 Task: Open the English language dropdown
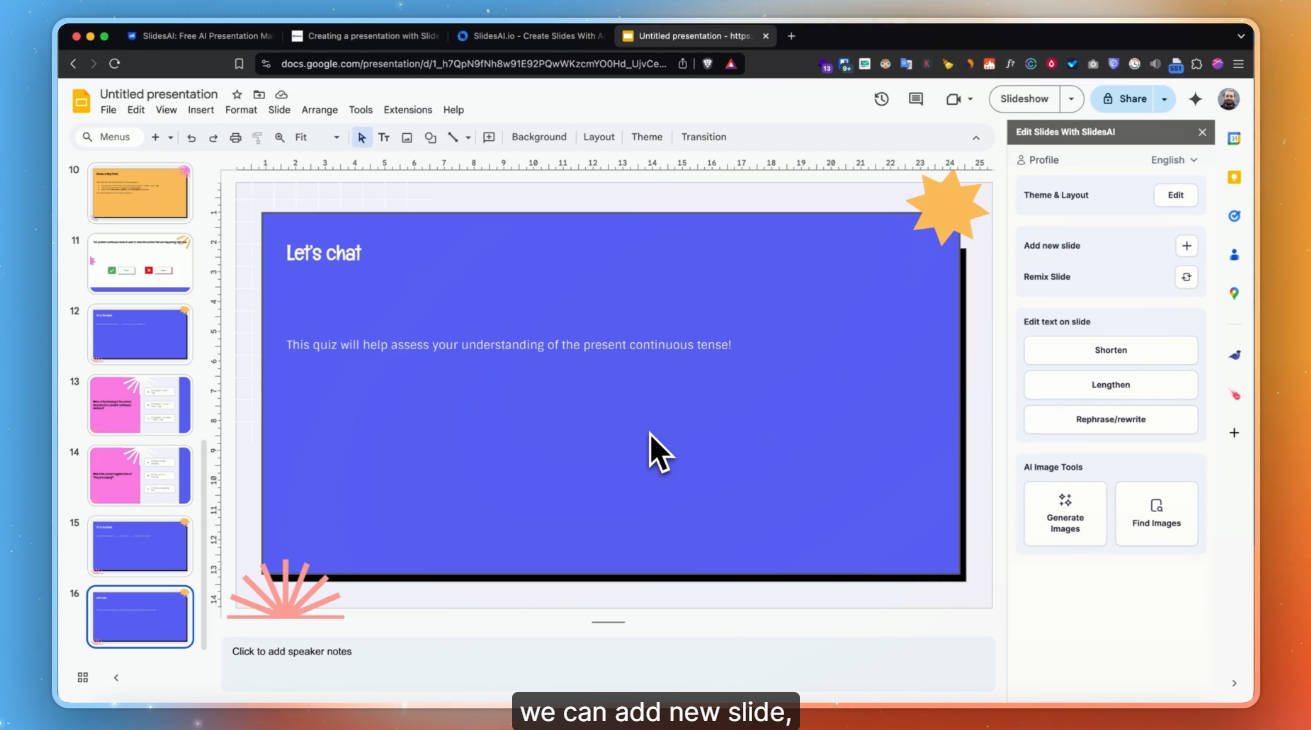pyautogui.click(x=1174, y=160)
